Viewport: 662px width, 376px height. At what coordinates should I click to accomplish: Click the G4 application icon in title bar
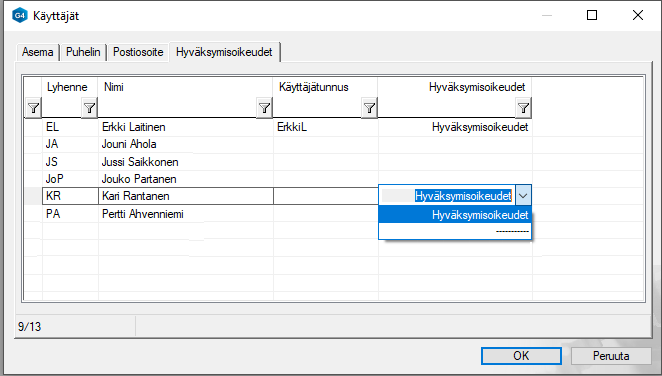click(x=19, y=16)
